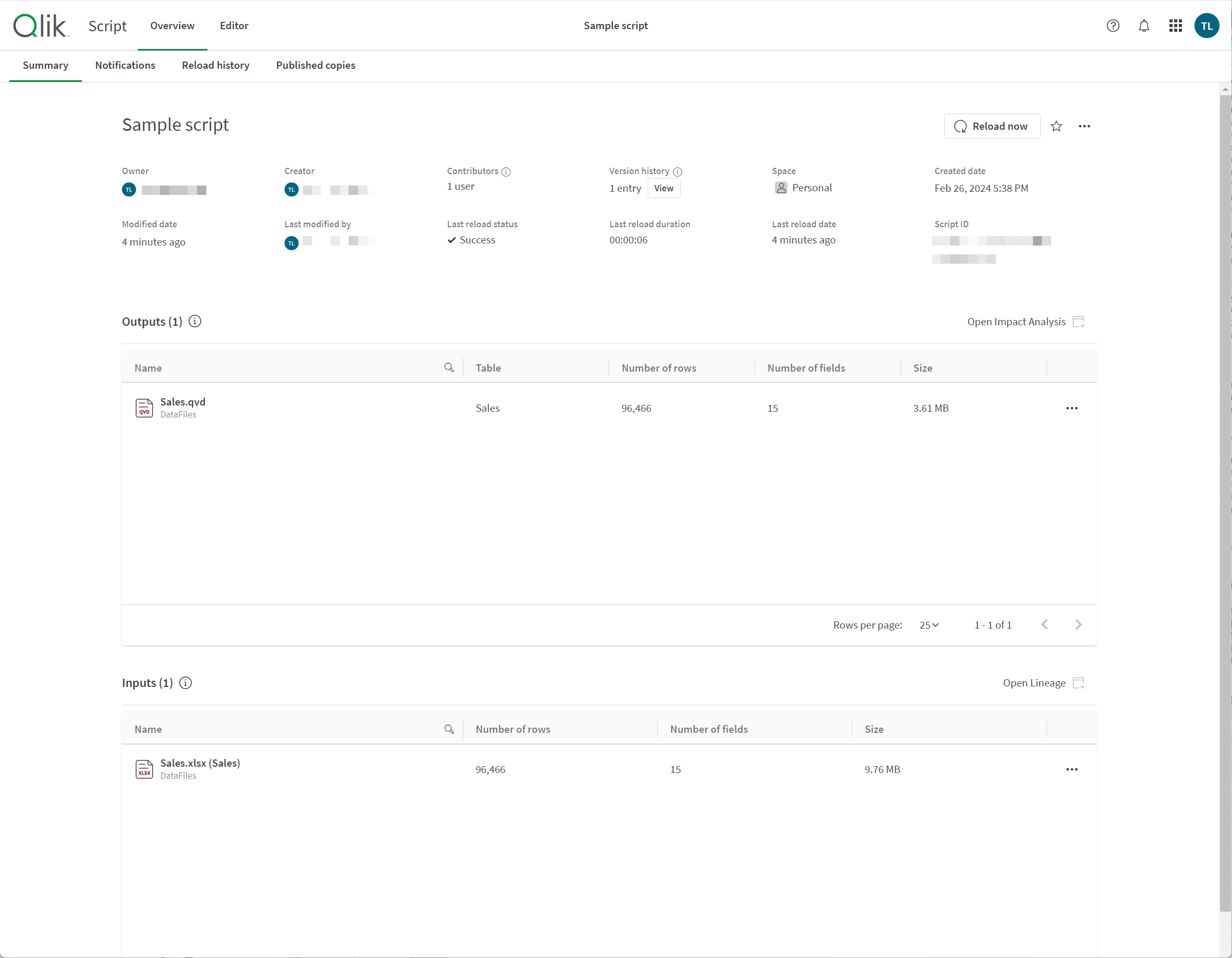Select Published copies tab
Image resolution: width=1232 pixels, height=958 pixels.
point(315,65)
